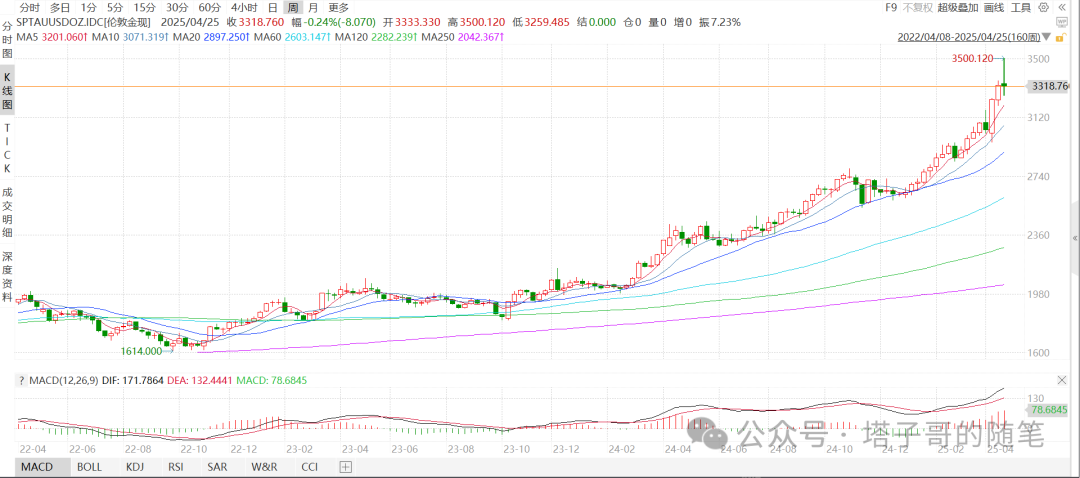Image resolution: width=1080 pixels, height=478 pixels.
Task: Open the 不复权 adjustment option
Action: (x=918, y=8)
